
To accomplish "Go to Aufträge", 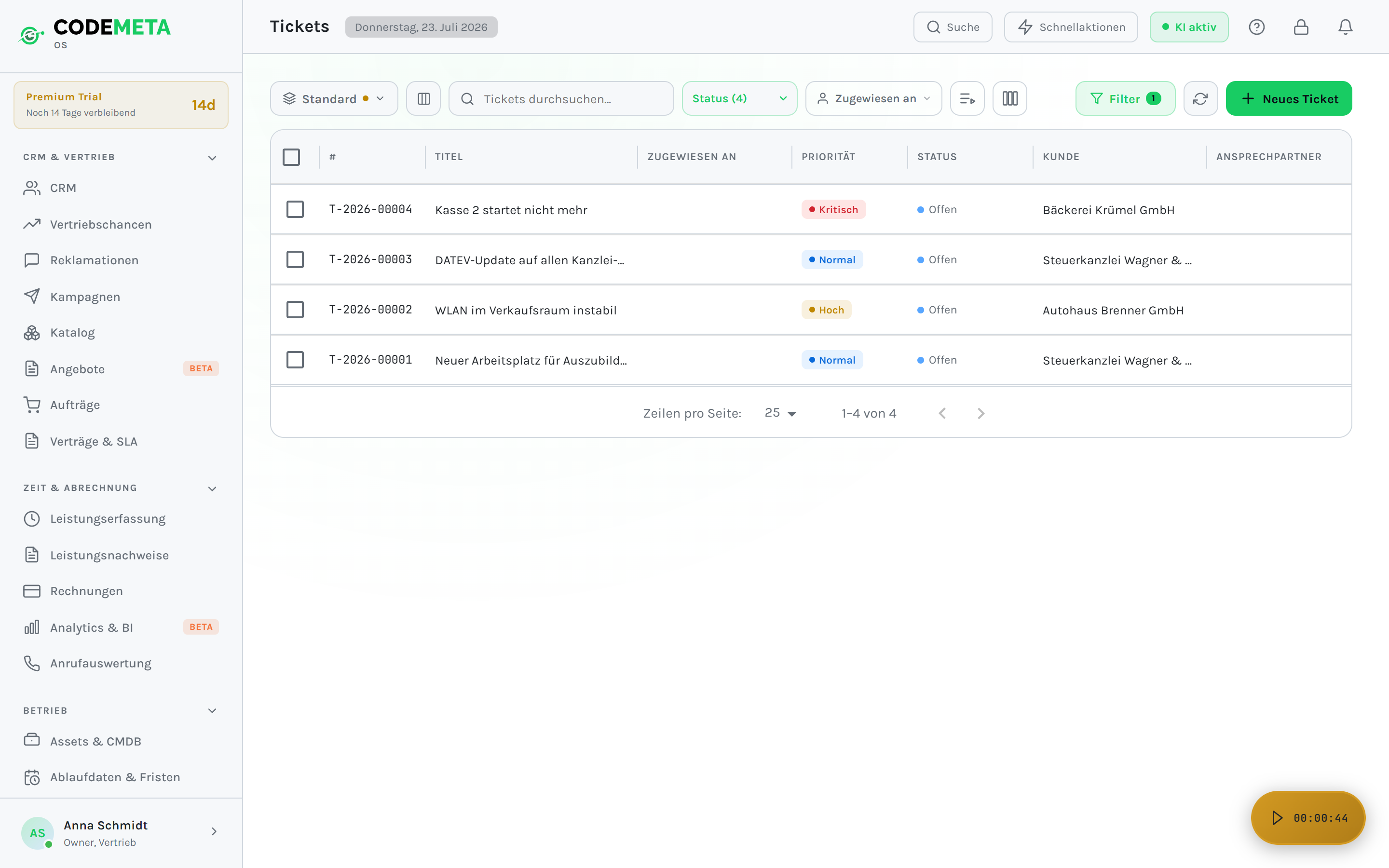I will tap(121, 405).
